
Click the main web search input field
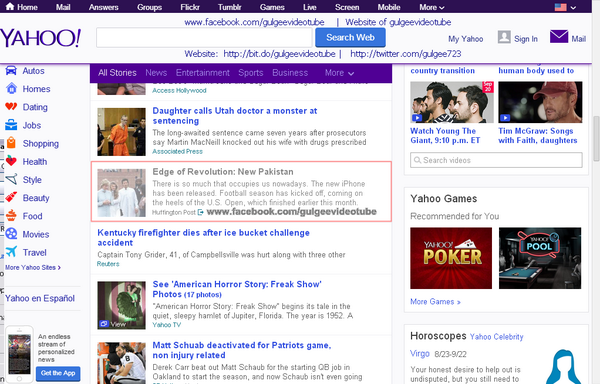tap(204, 37)
